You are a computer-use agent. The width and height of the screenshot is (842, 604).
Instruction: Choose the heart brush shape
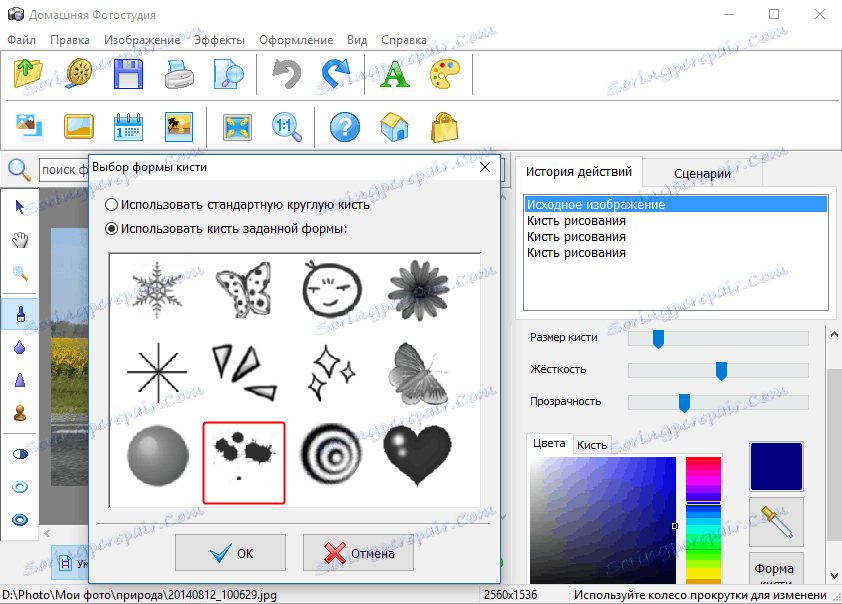tap(418, 455)
